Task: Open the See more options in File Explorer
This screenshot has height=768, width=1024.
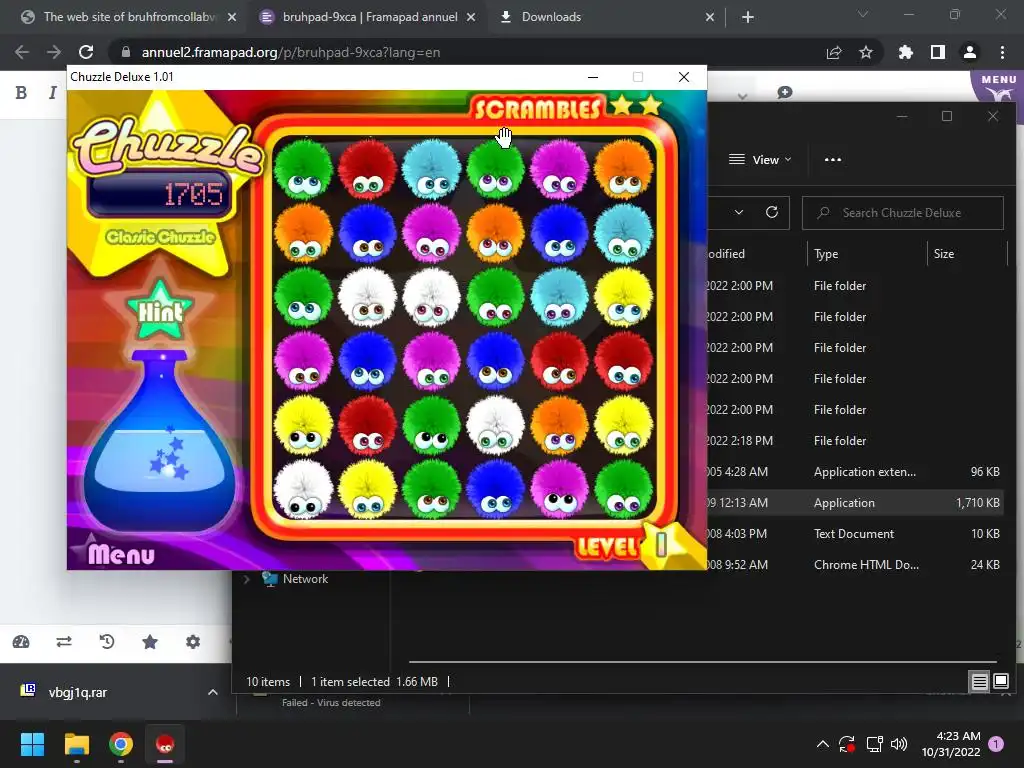Action: (x=833, y=159)
